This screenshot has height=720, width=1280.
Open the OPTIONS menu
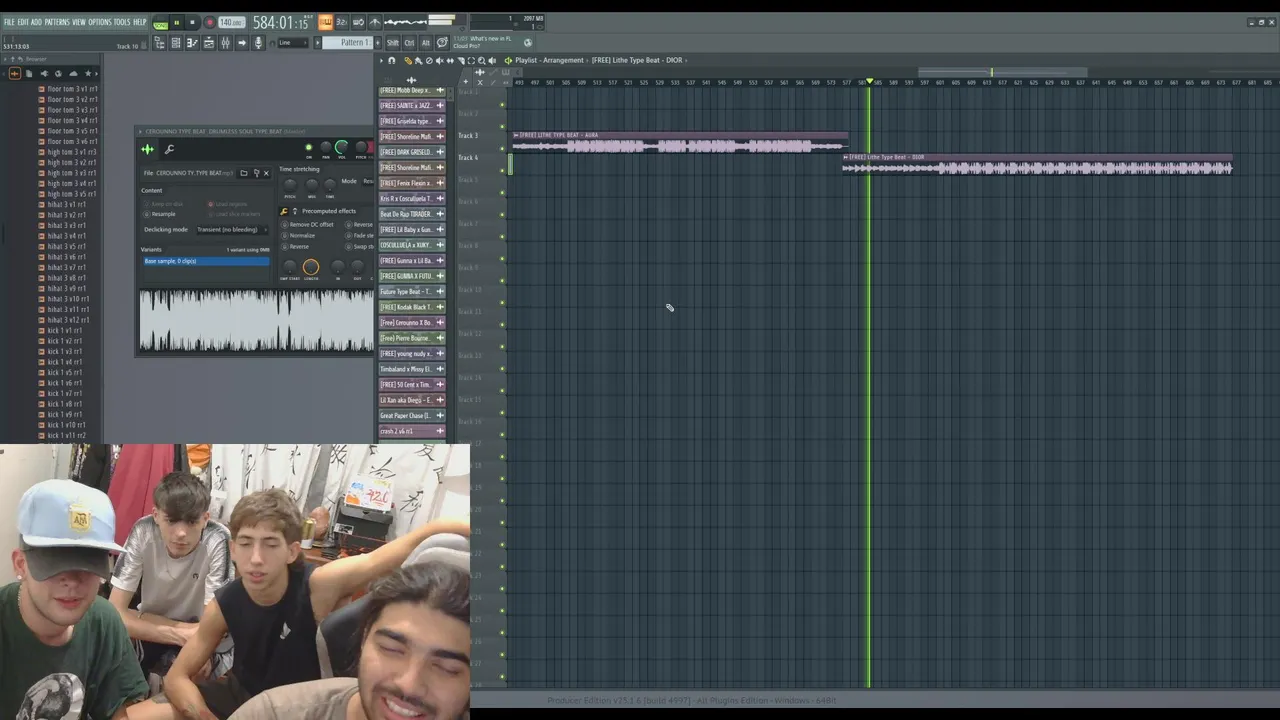[x=100, y=22]
